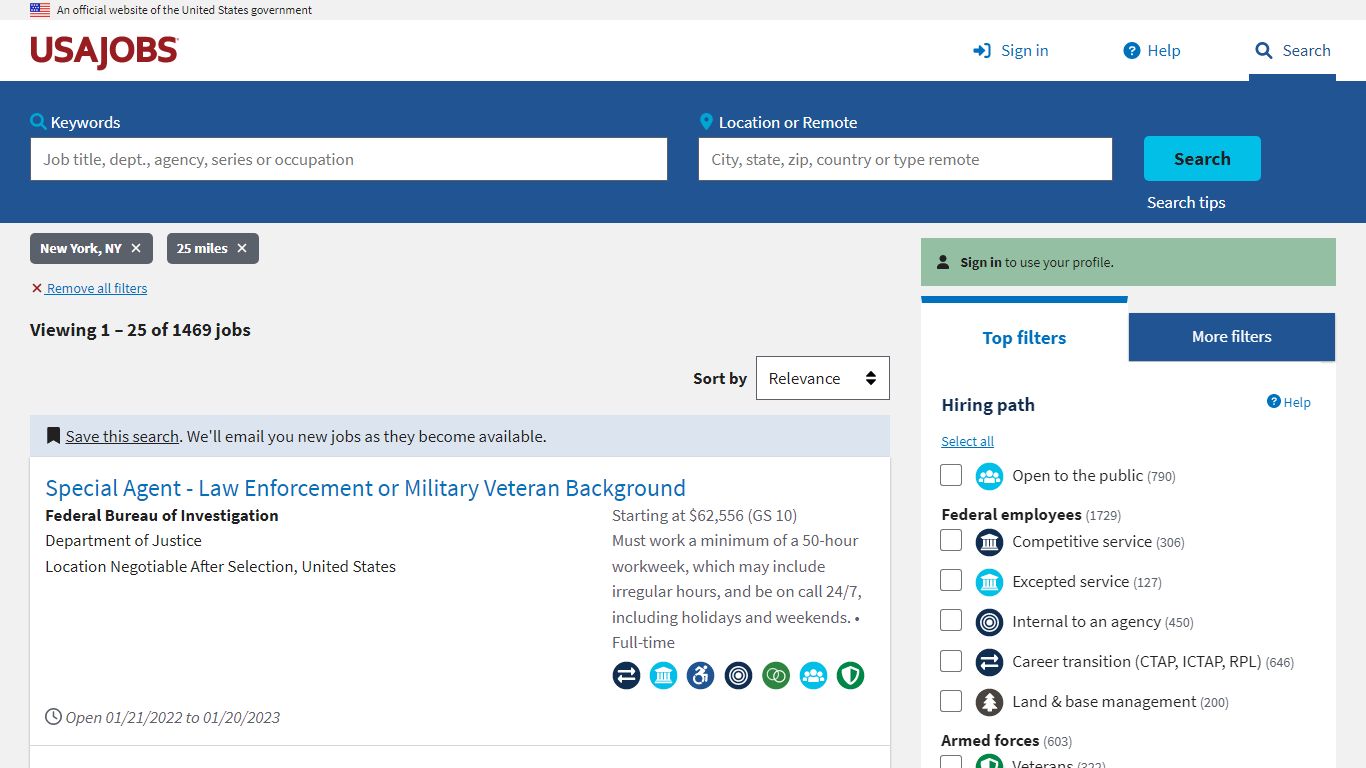Click the US flag icon
The height and width of the screenshot is (768, 1366).
pyautogui.click(x=40, y=10)
